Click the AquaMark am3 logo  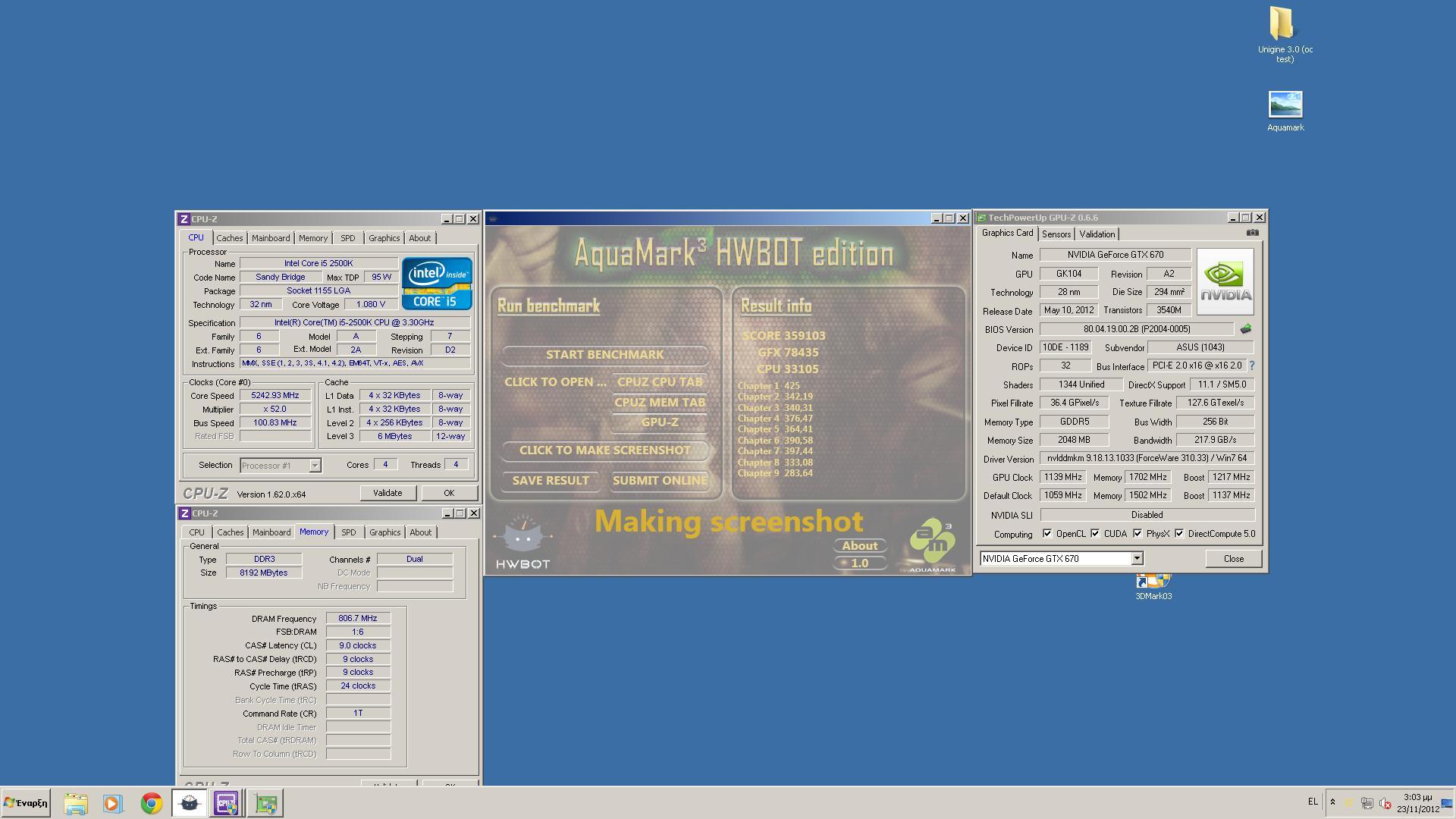tap(933, 545)
